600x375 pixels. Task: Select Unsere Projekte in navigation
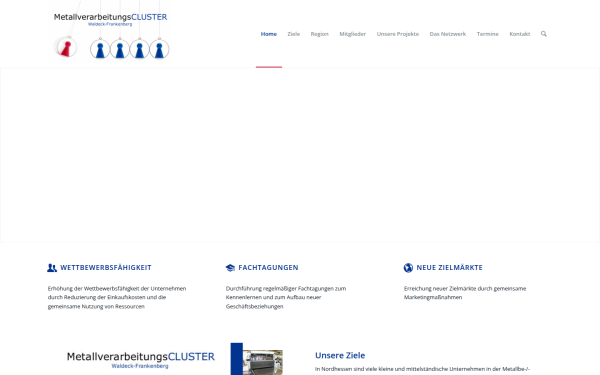(x=398, y=34)
